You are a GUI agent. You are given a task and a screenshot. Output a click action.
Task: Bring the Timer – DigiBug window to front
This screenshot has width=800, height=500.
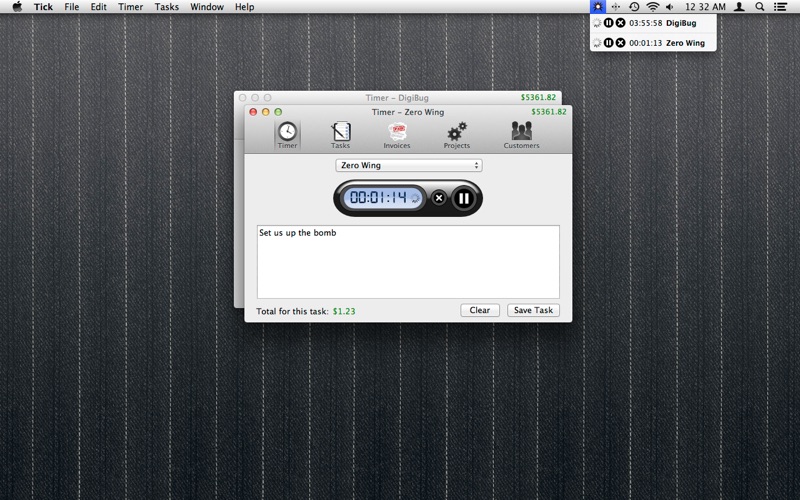click(397, 97)
